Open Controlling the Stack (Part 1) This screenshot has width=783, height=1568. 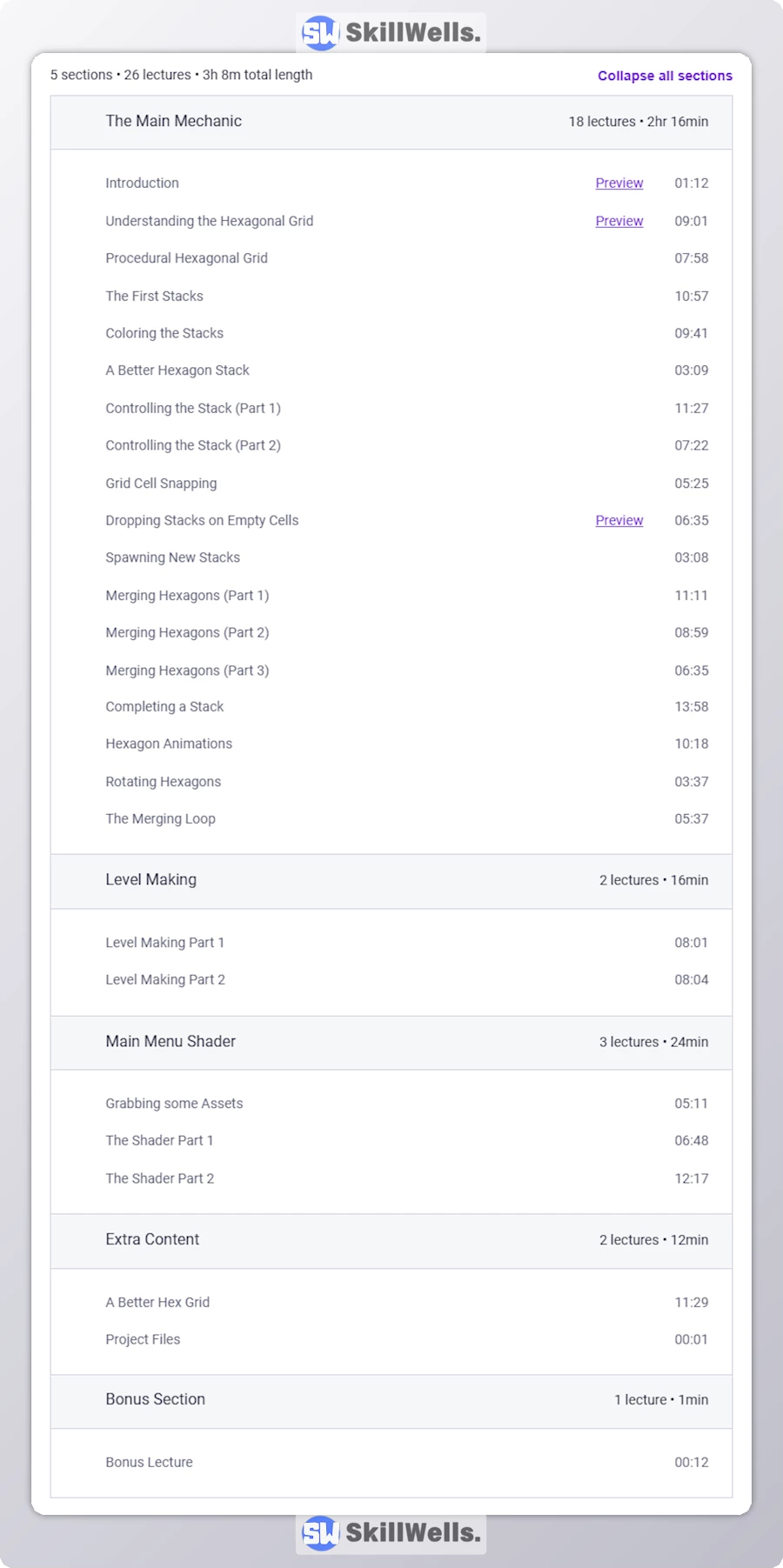pos(193,409)
